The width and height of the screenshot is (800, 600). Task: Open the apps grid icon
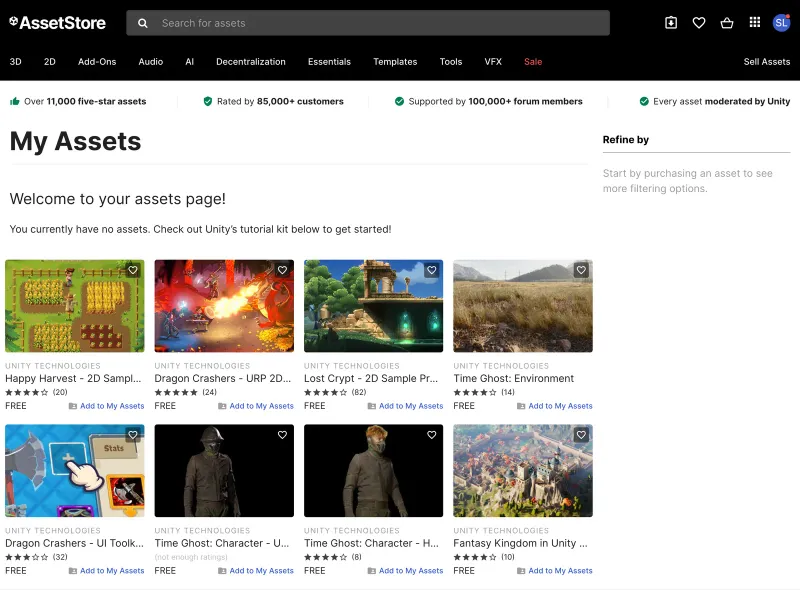[755, 22]
